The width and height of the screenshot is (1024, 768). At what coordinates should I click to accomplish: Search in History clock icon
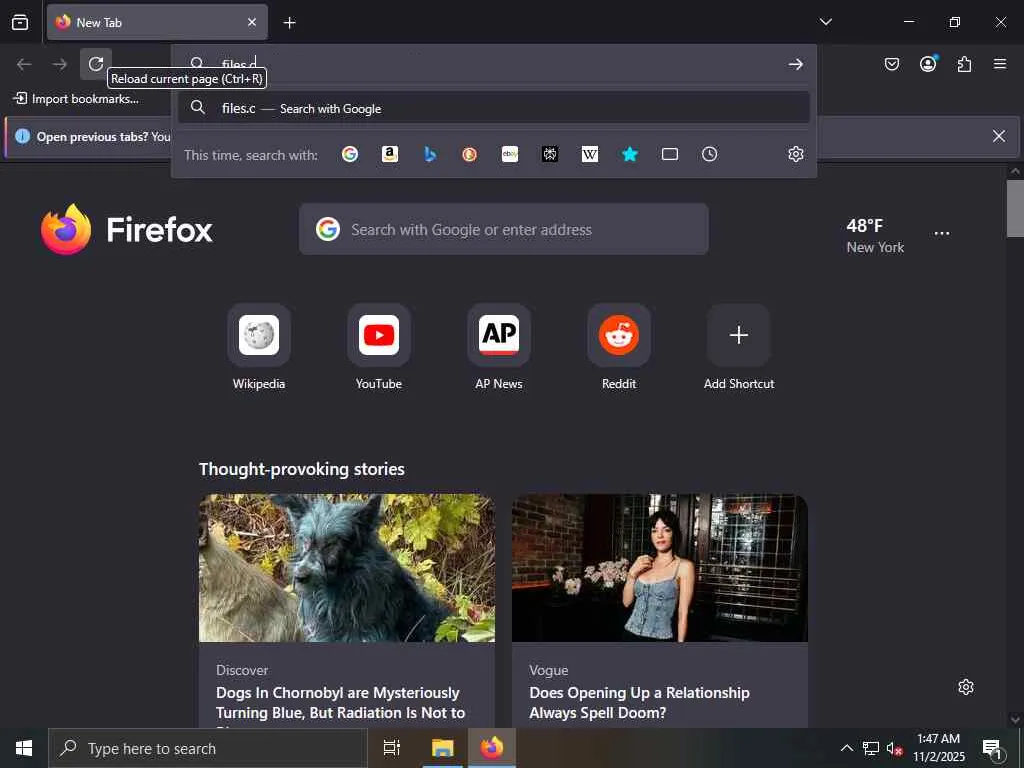pos(709,154)
